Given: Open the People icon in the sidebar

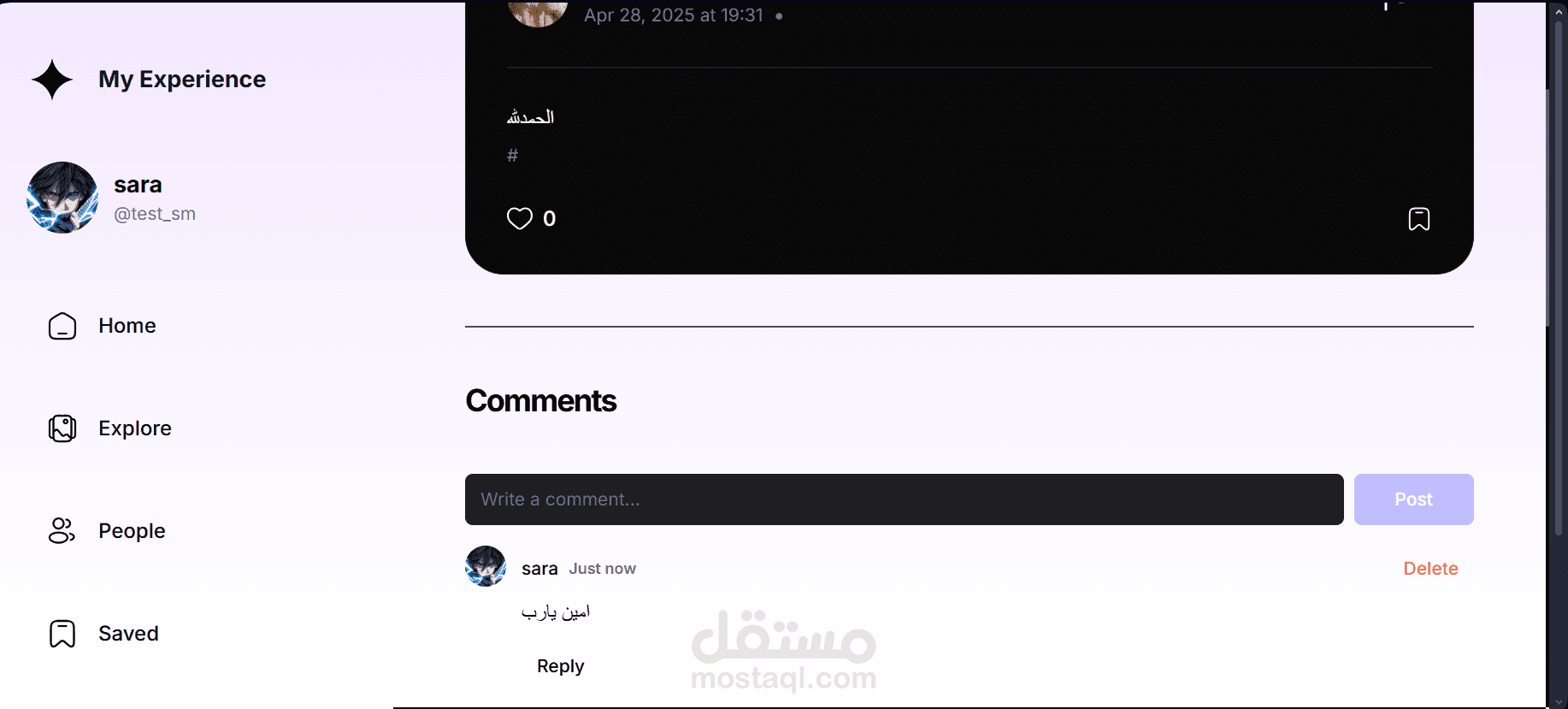Looking at the screenshot, I should 62,531.
